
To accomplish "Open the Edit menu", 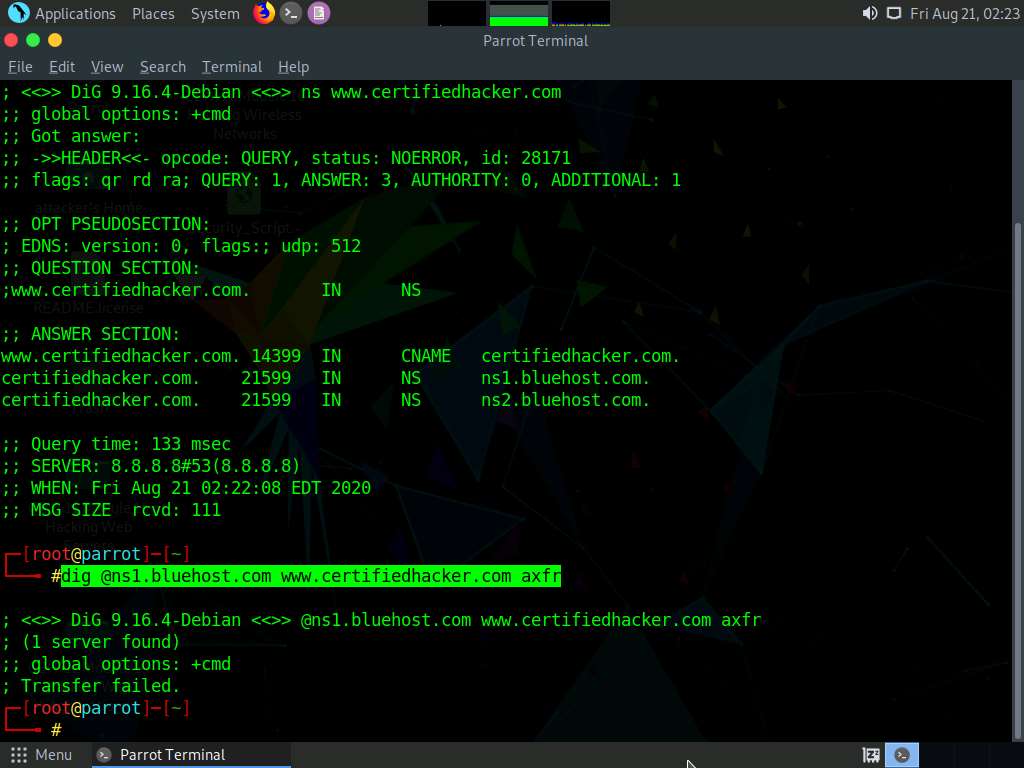I will coord(62,67).
